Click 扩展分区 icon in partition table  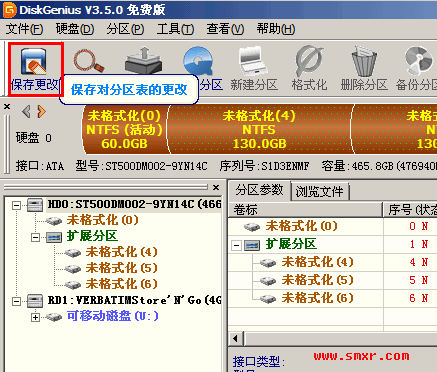[252, 246]
